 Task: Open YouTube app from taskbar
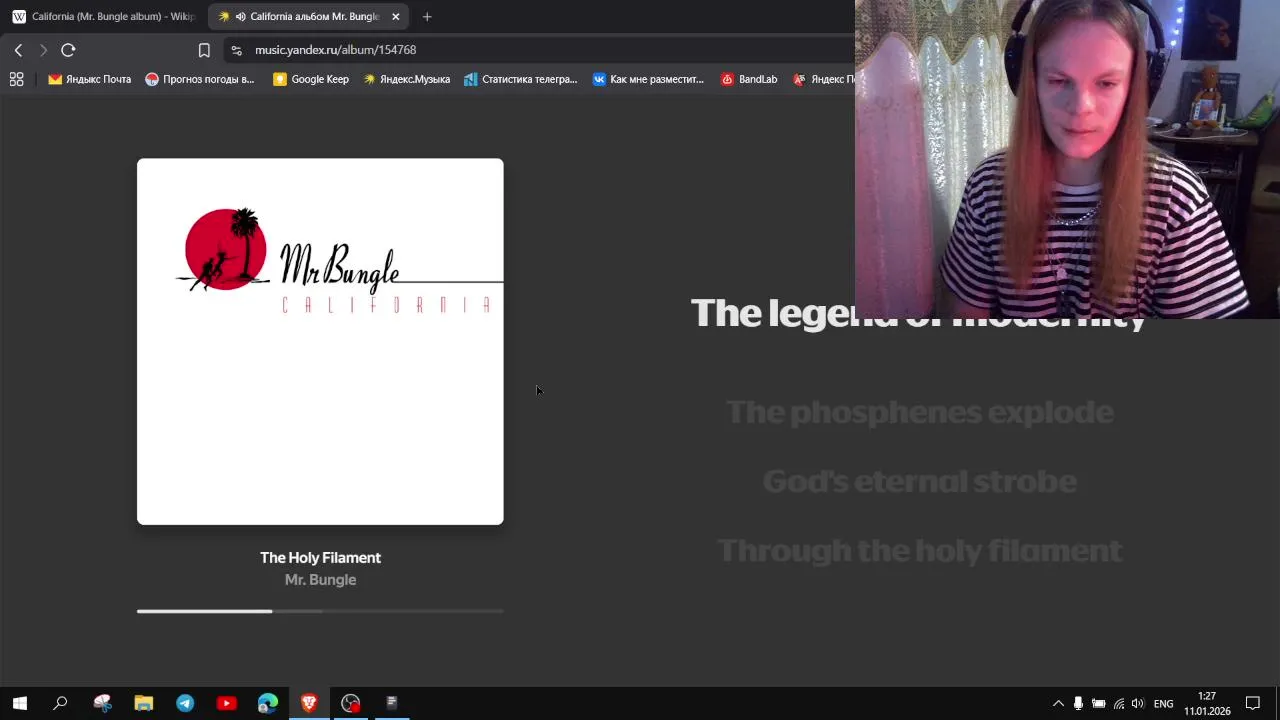click(x=226, y=703)
